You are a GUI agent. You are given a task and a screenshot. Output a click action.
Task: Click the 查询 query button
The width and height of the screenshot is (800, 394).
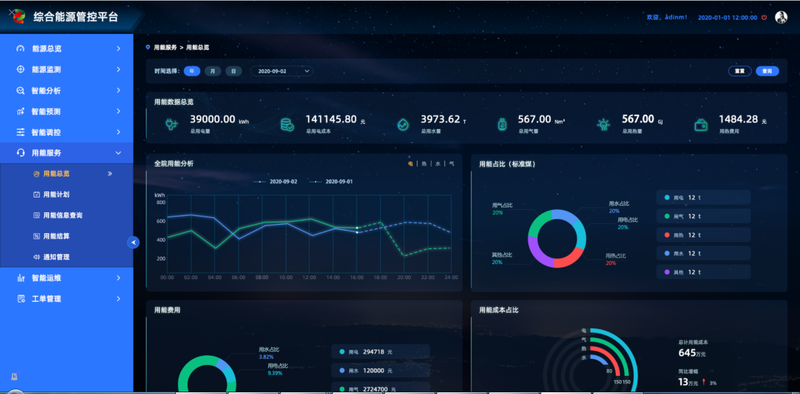click(x=767, y=71)
